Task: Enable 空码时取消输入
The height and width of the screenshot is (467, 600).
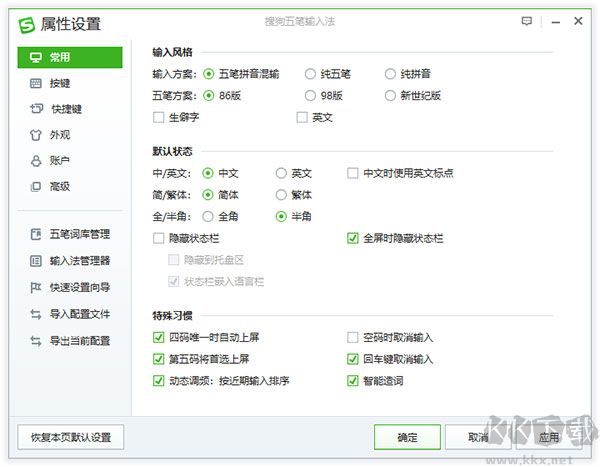Action: [352, 337]
